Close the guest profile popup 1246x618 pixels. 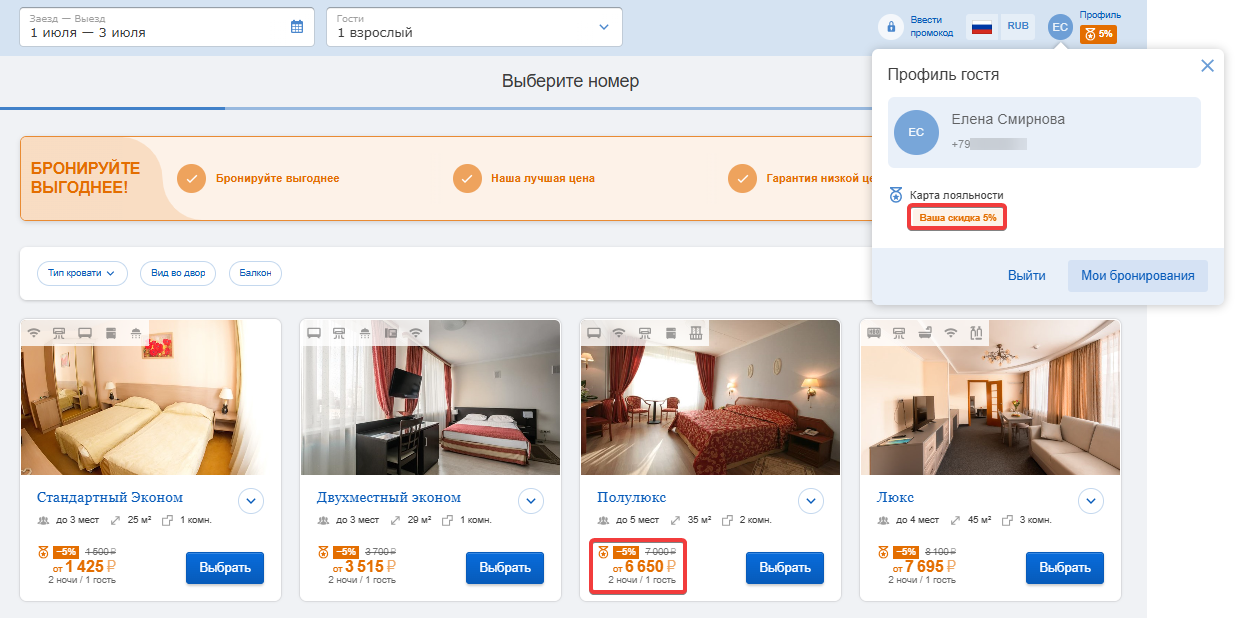(1207, 66)
